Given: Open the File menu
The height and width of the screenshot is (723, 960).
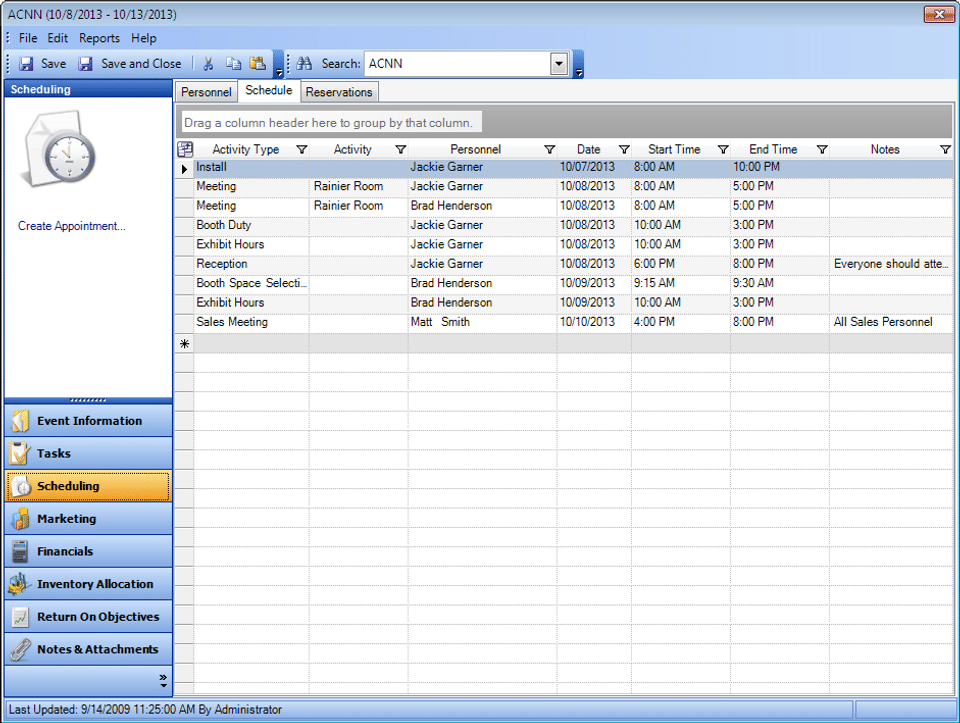Looking at the screenshot, I should click(28, 38).
